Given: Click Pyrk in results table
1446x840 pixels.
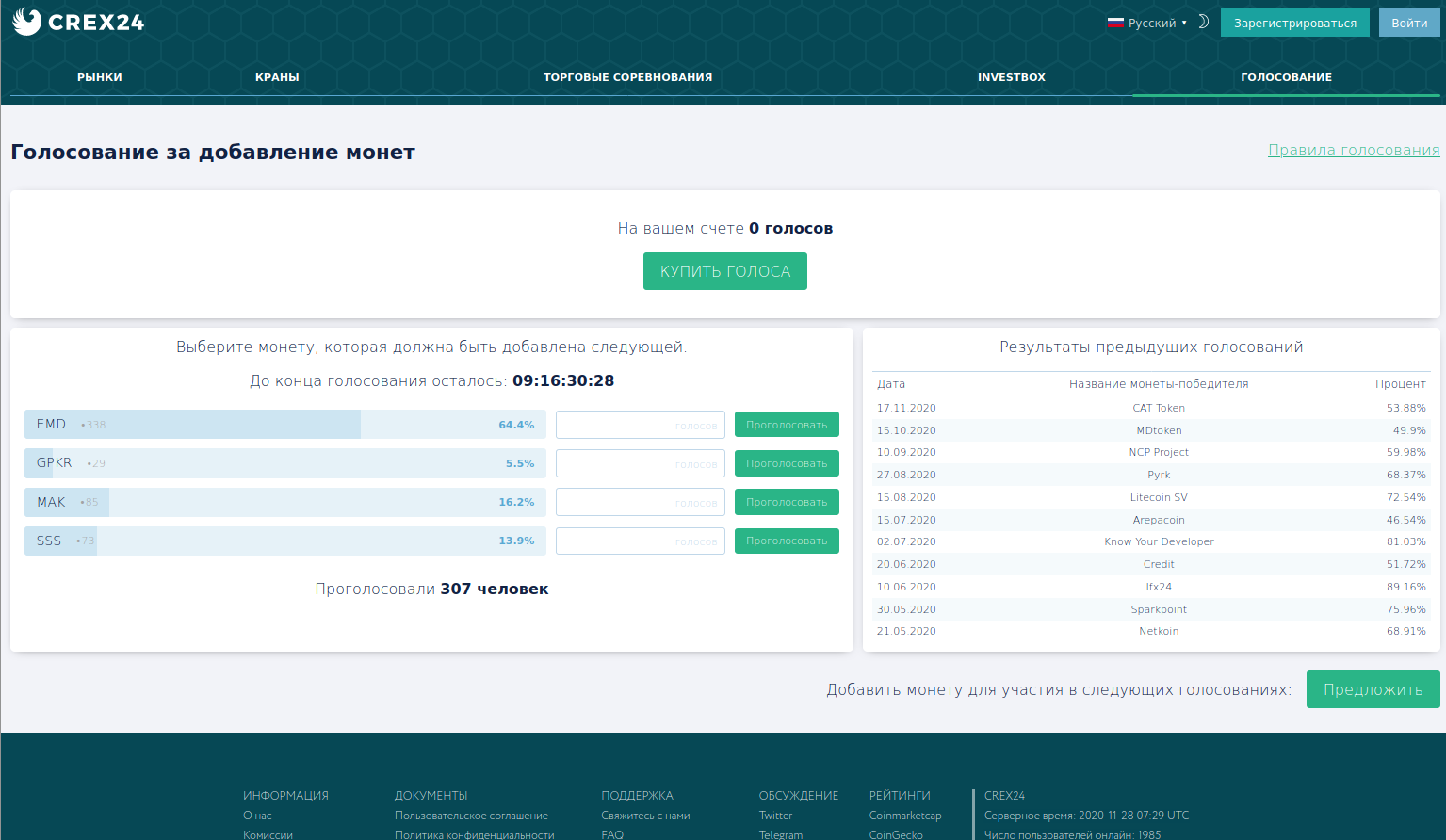Looking at the screenshot, I should point(1159,475).
